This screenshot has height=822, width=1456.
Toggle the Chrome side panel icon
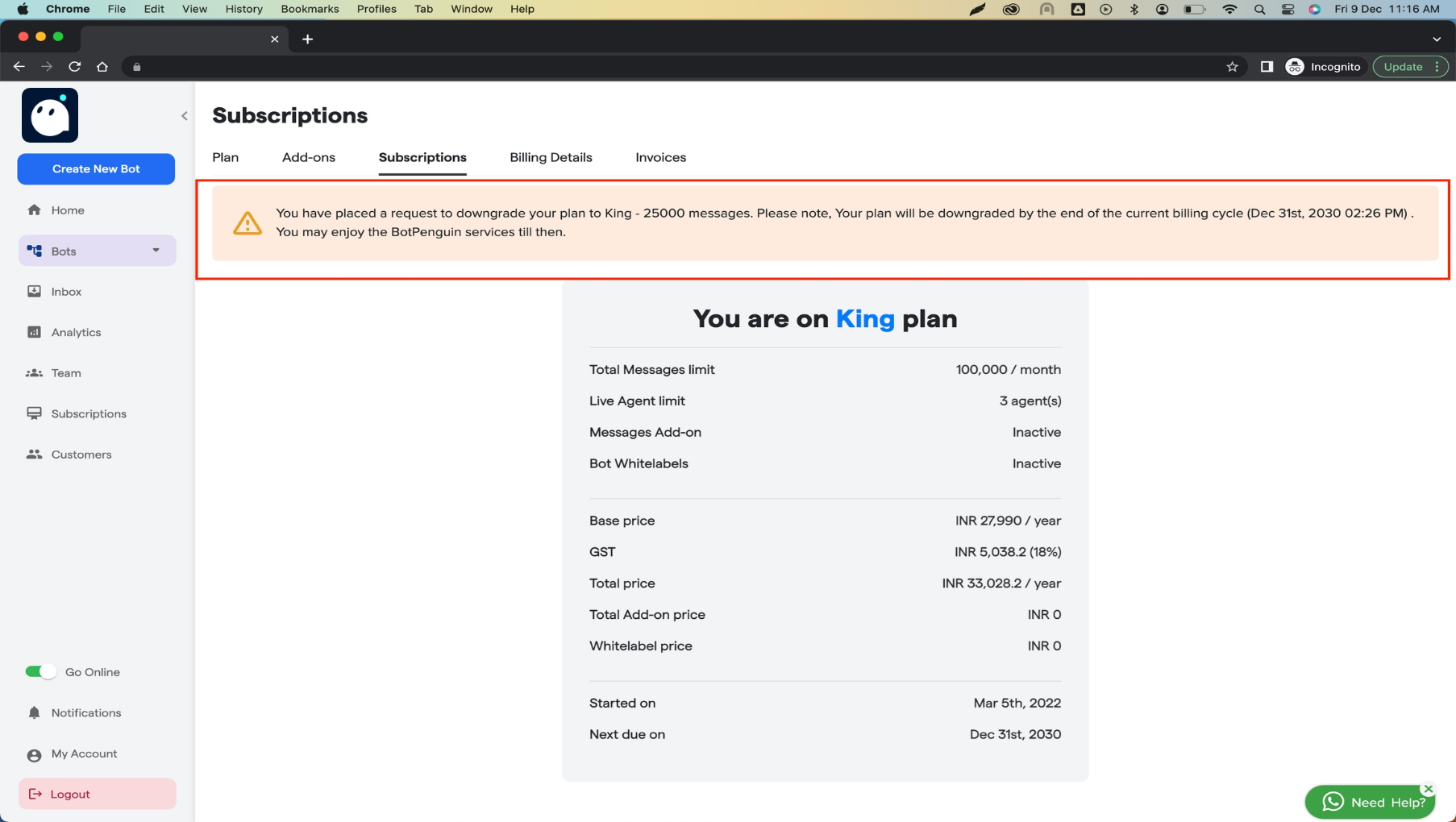(1267, 67)
